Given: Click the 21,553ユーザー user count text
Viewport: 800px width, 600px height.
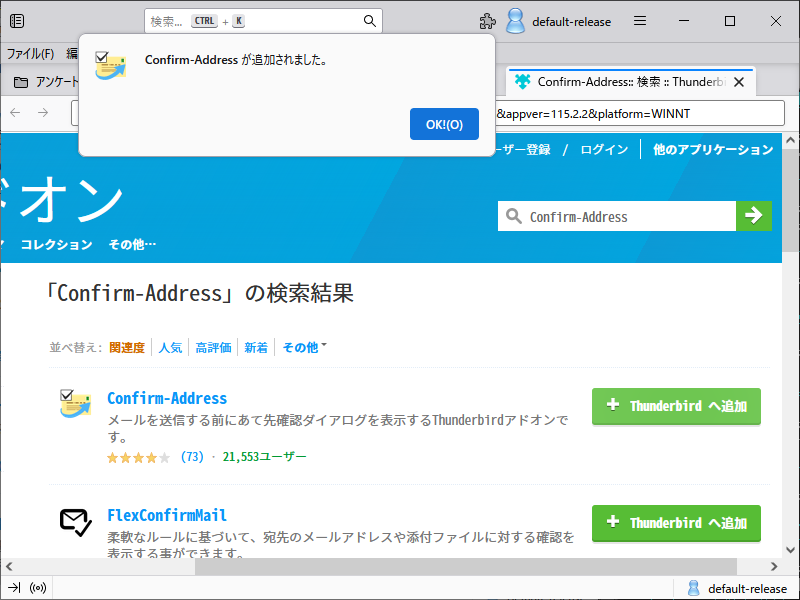Looking at the screenshot, I should point(264,457).
